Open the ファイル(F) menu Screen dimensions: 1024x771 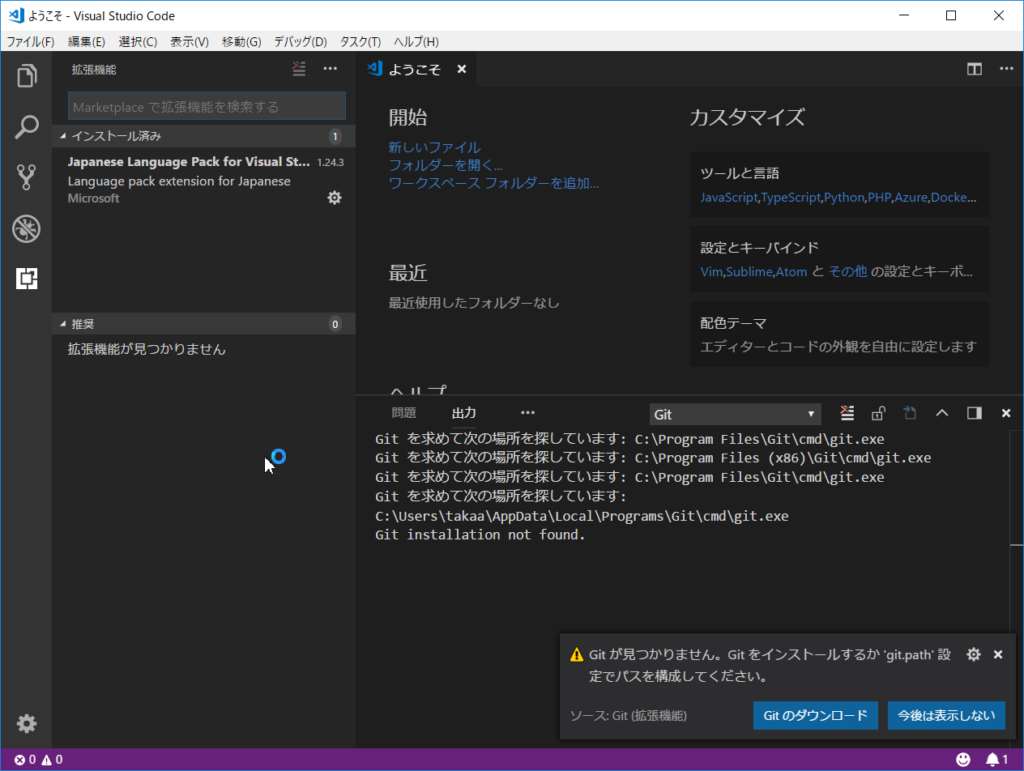30,42
